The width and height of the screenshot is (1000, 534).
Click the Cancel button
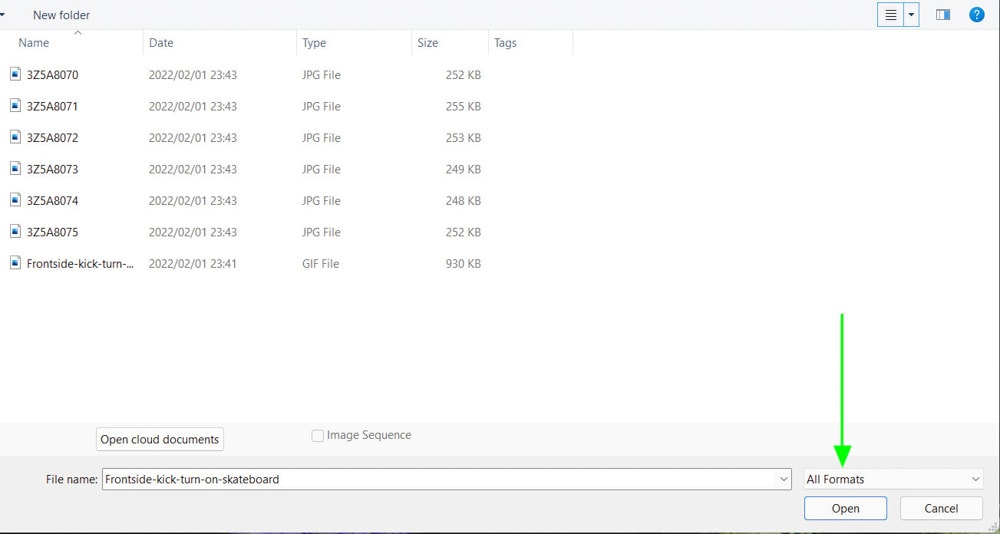[941, 508]
